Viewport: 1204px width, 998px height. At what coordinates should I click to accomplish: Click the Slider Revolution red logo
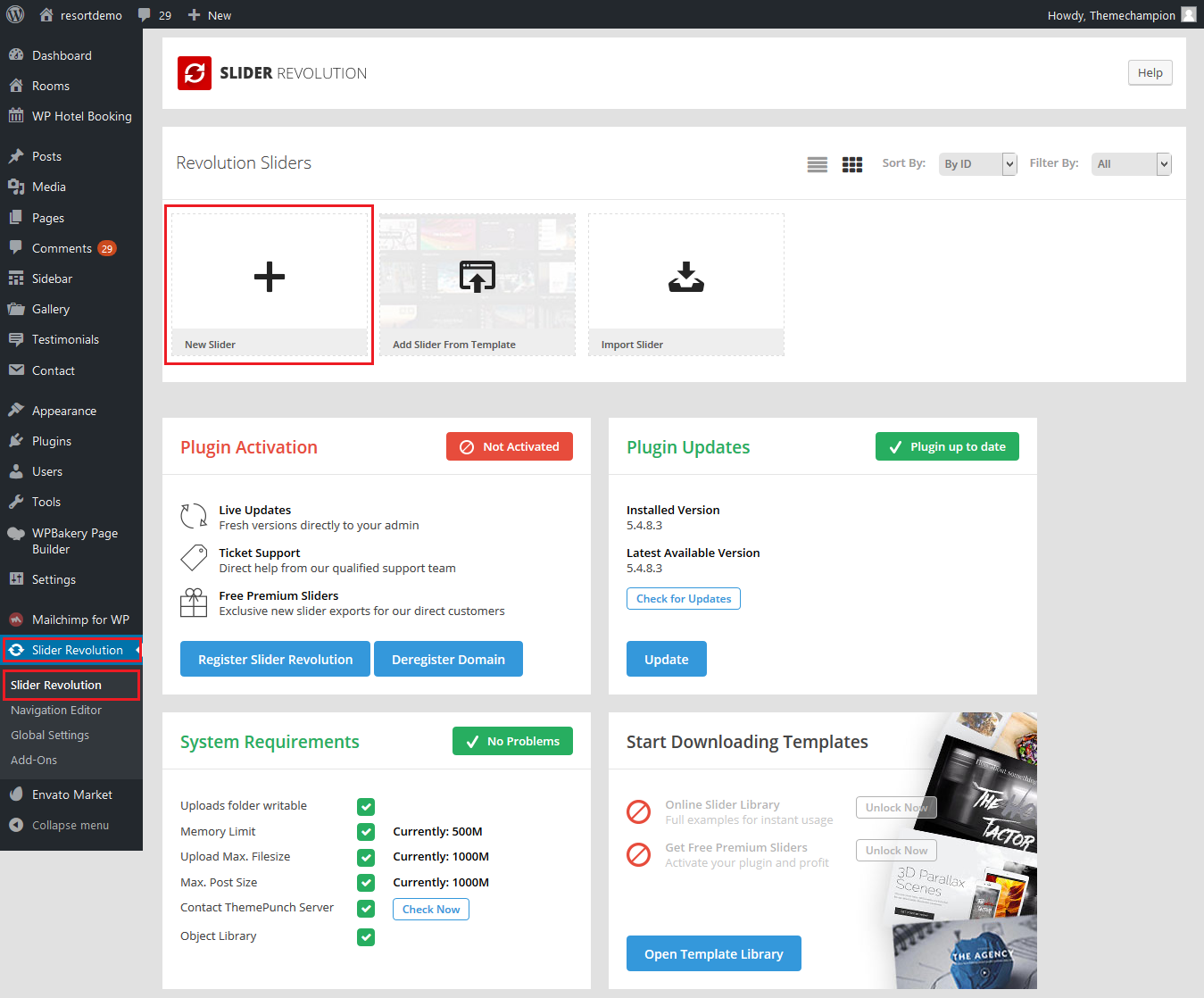195,73
